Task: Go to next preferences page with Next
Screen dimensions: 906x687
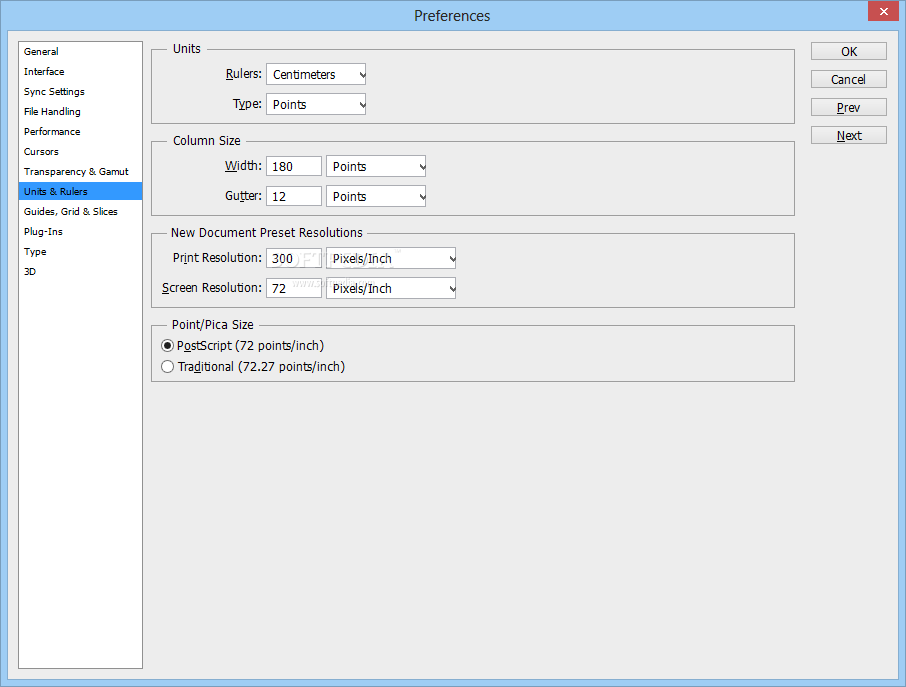Action: 849,135
